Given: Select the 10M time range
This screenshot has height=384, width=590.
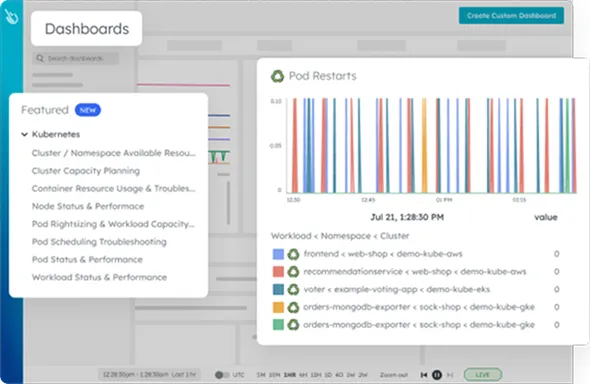Looking at the screenshot, I should tap(274, 375).
